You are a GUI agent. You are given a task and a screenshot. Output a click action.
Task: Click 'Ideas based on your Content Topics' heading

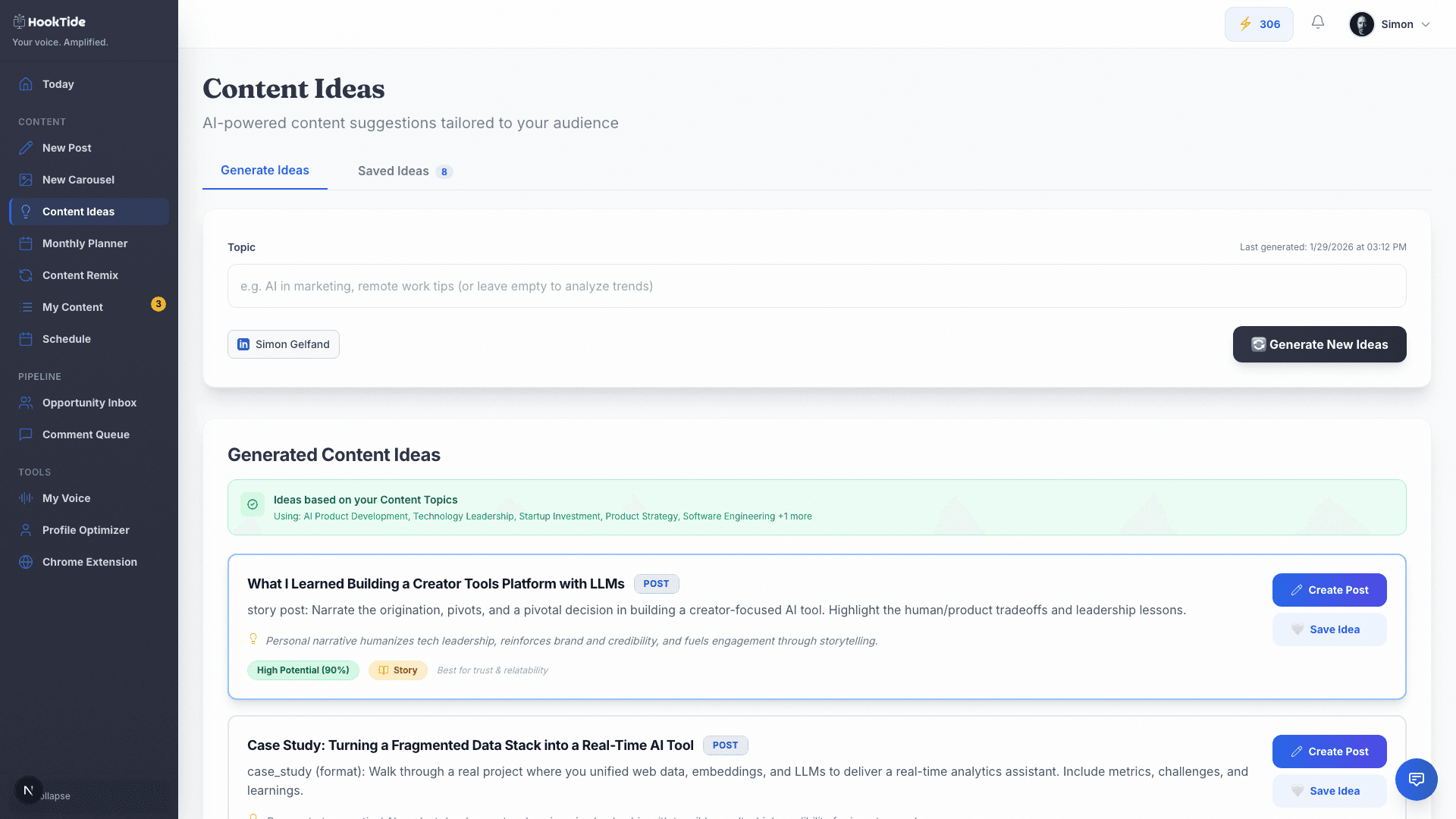366,500
